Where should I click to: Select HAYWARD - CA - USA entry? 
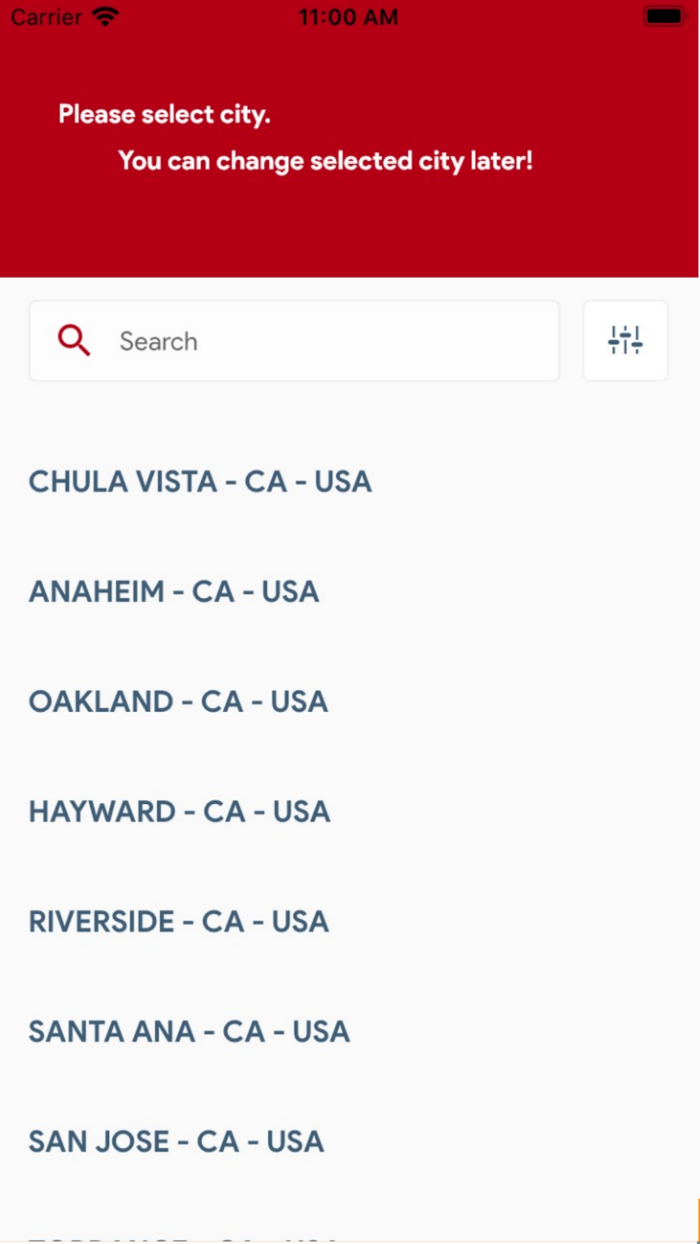pyautogui.click(x=179, y=812)
